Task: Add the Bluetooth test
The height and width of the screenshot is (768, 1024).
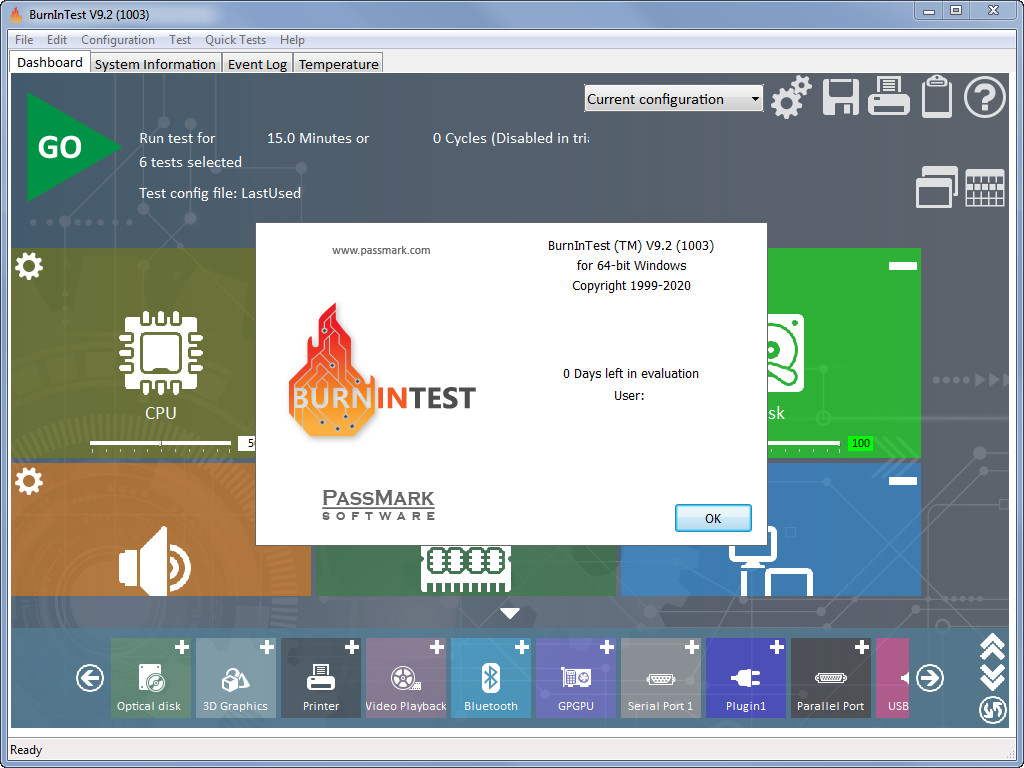Action: point(522,647)
